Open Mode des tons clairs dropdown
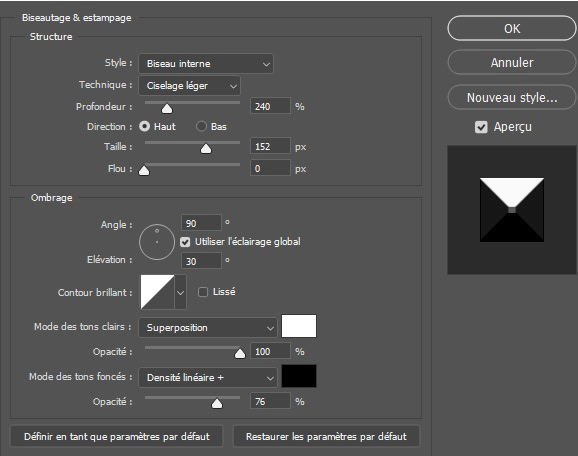Image resolution: width=578 pixels, height=456 pixels. point(208,327)
